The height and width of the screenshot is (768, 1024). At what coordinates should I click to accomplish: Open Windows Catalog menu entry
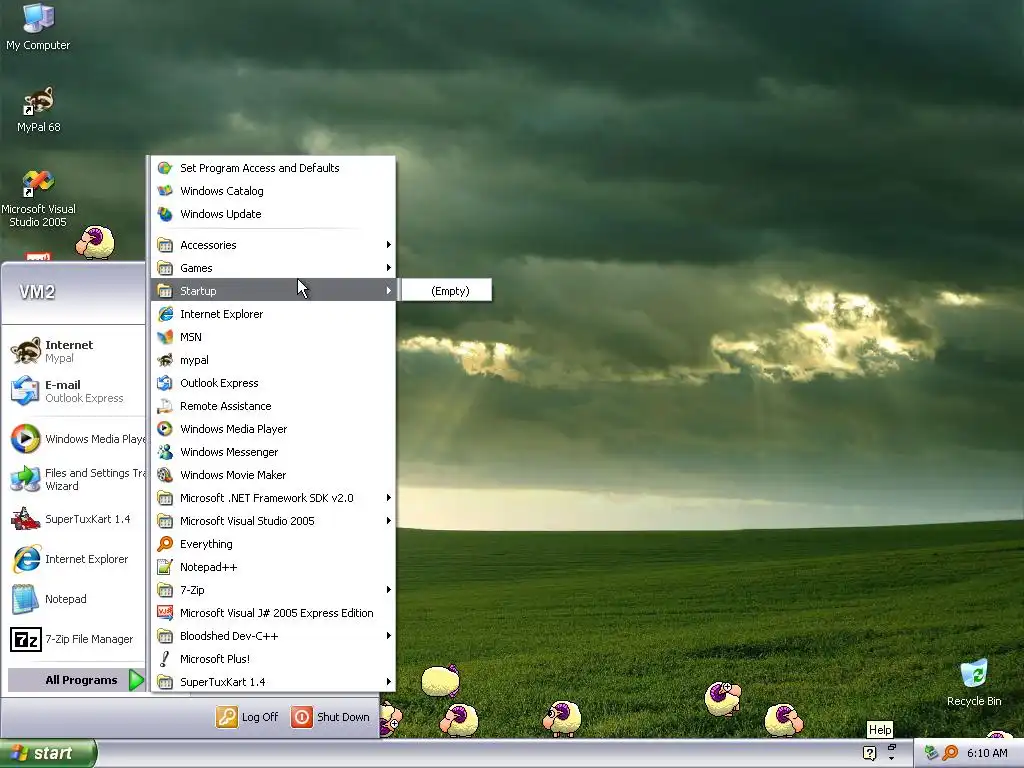point(273,191)
